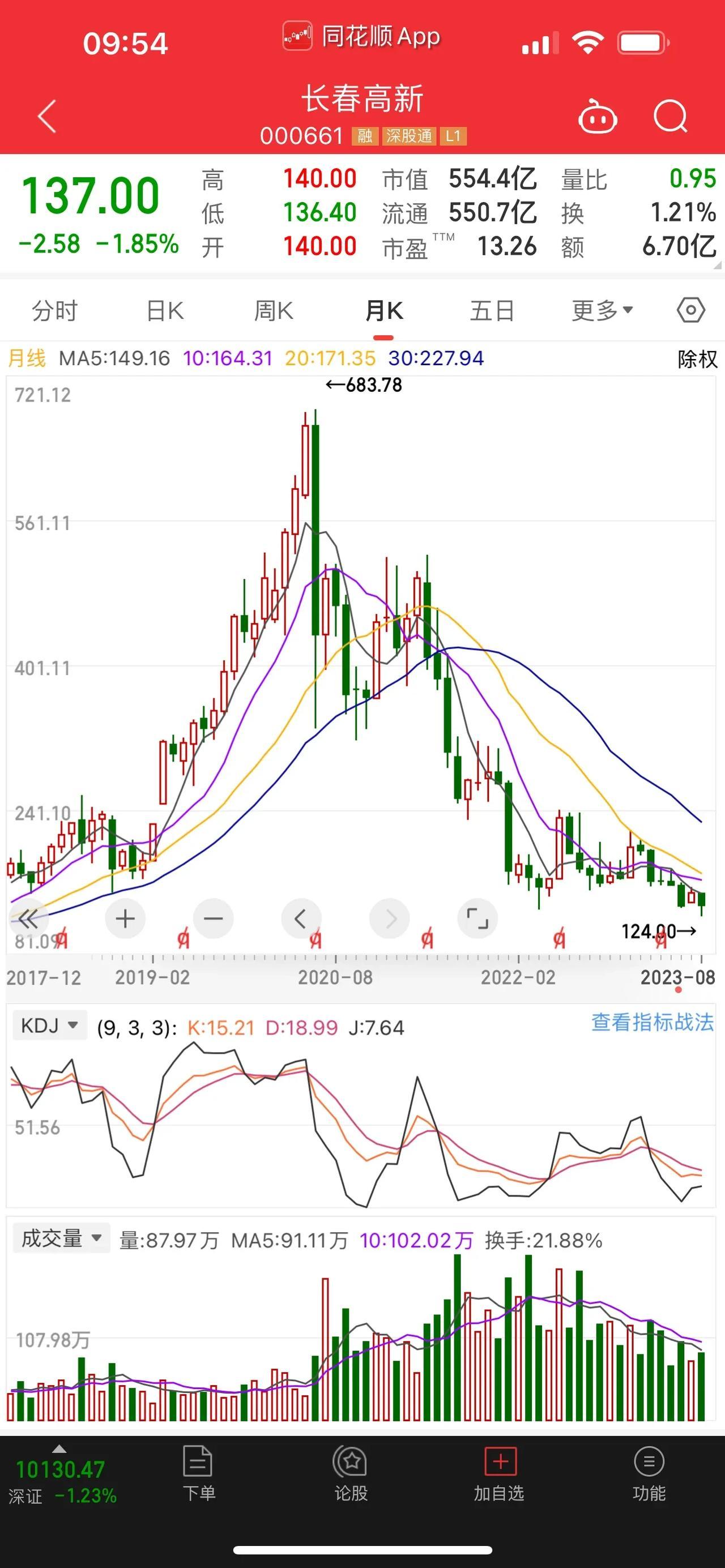Switch to 五日 tab
The image size is (725, 1568).
(492, 310)
